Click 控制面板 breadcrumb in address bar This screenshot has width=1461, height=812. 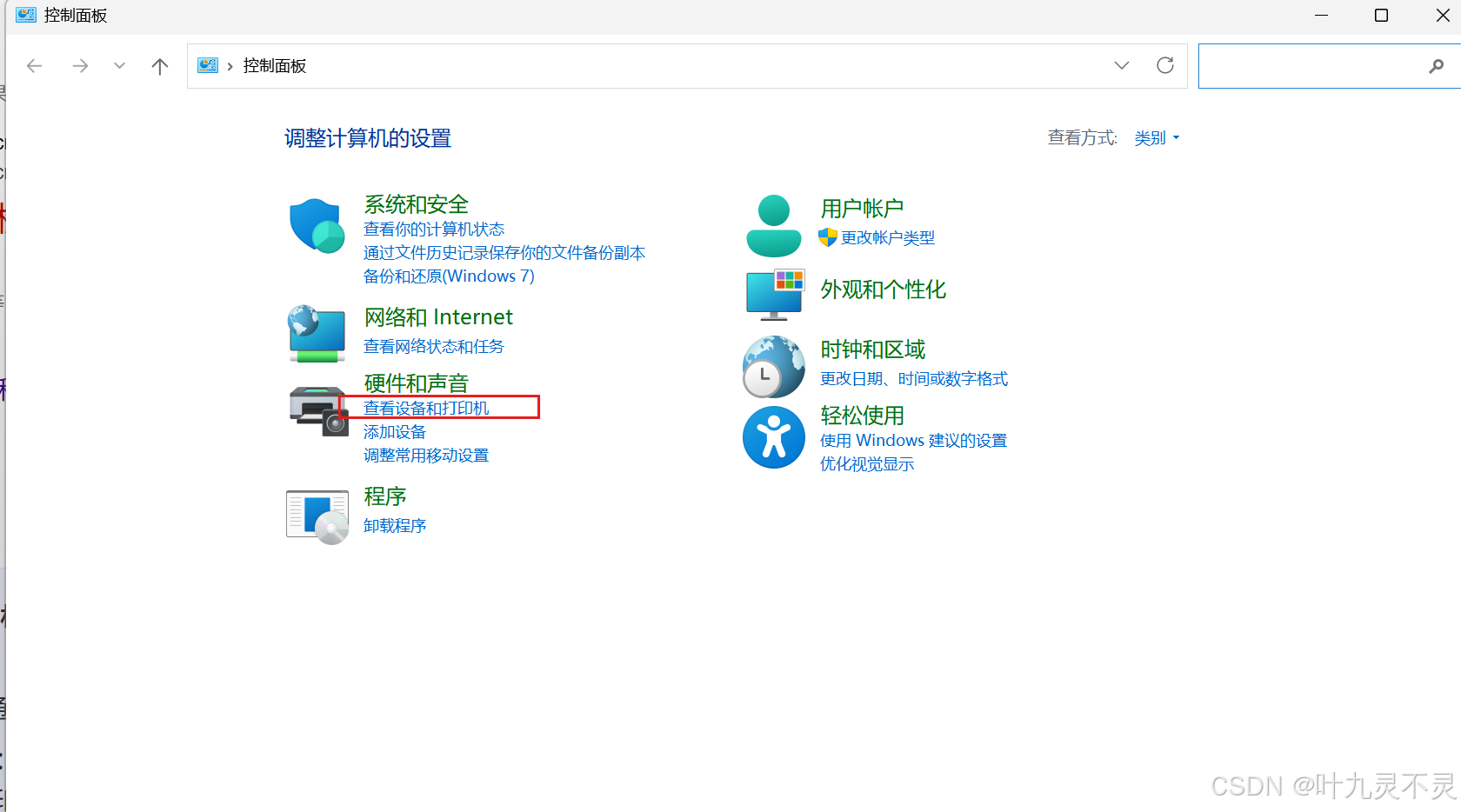click(275, 66)
